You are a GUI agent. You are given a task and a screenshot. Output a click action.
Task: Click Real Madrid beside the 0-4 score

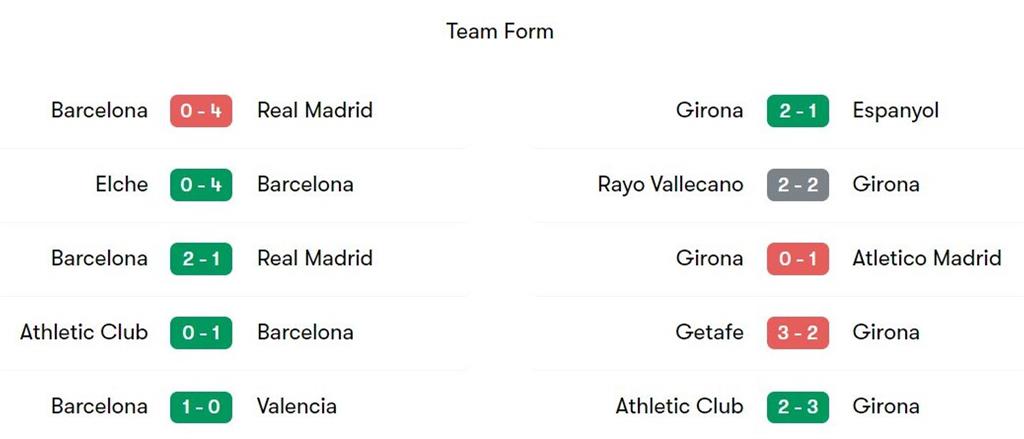(315, 111)
